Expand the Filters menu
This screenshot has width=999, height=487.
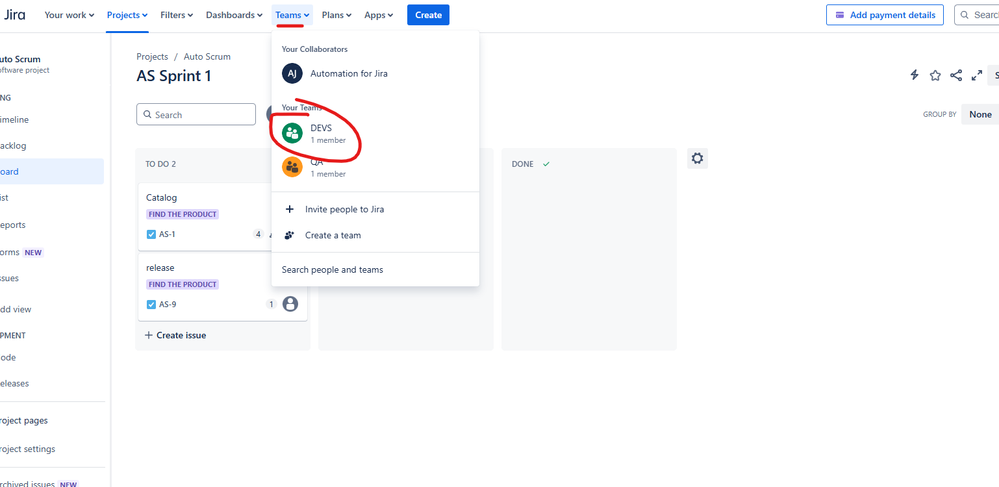(x=176, y=15)
